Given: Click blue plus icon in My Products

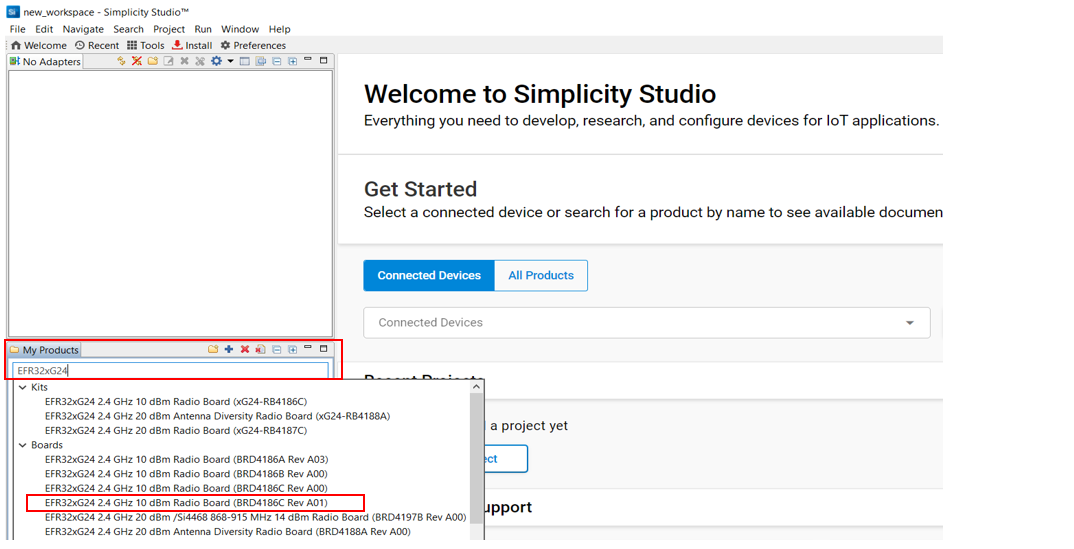Looking at the screenshot, I should click(229, 349).
